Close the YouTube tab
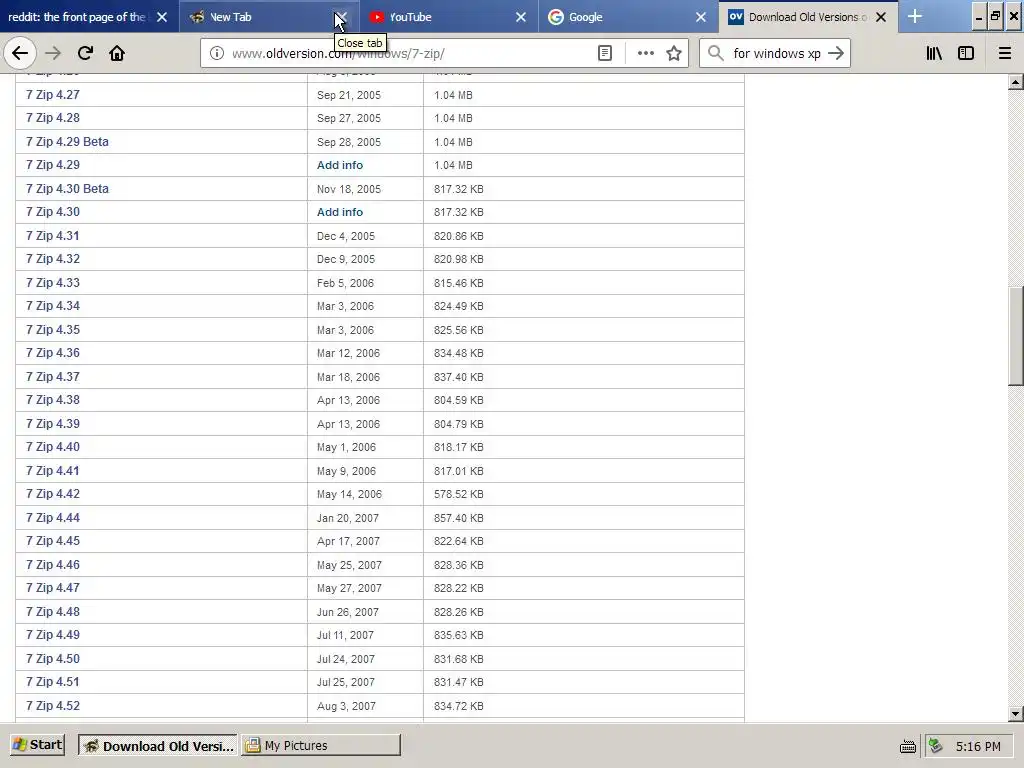The image size is (1024, 768). pyautogui.click(x=520, y=17)
